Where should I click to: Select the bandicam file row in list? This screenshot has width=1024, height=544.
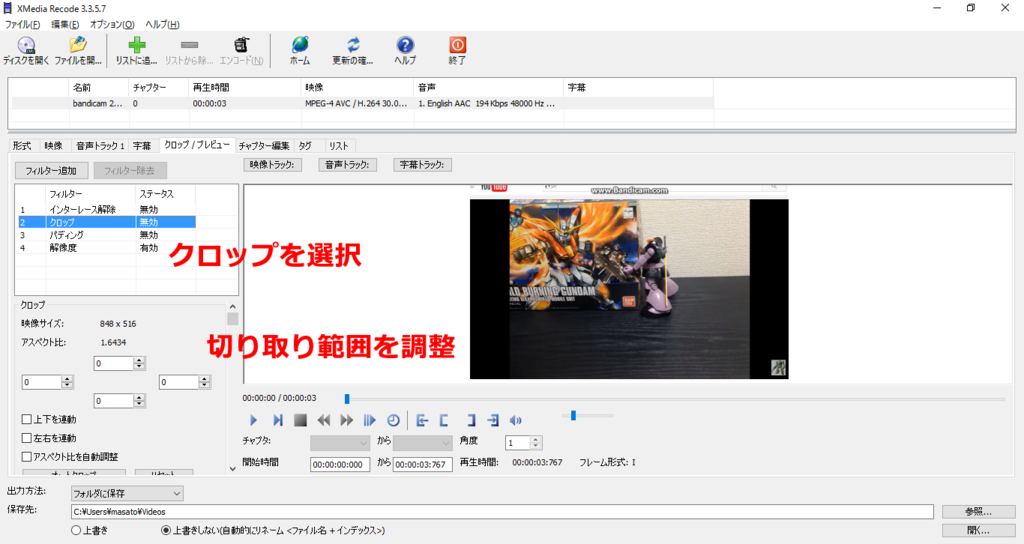(362, 103)
